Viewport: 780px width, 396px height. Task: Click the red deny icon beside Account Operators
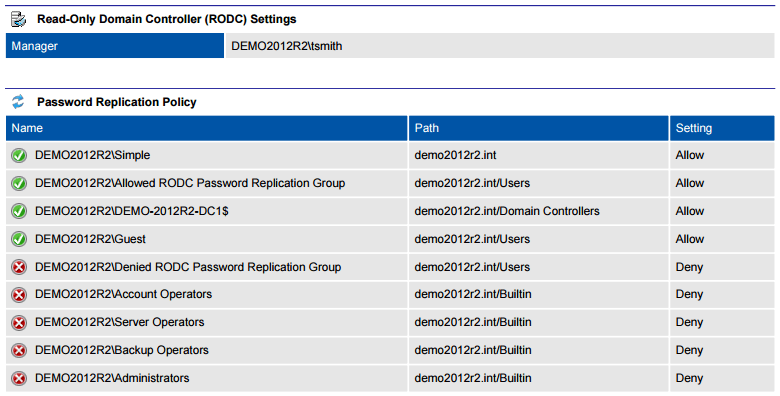coord(19,295)
